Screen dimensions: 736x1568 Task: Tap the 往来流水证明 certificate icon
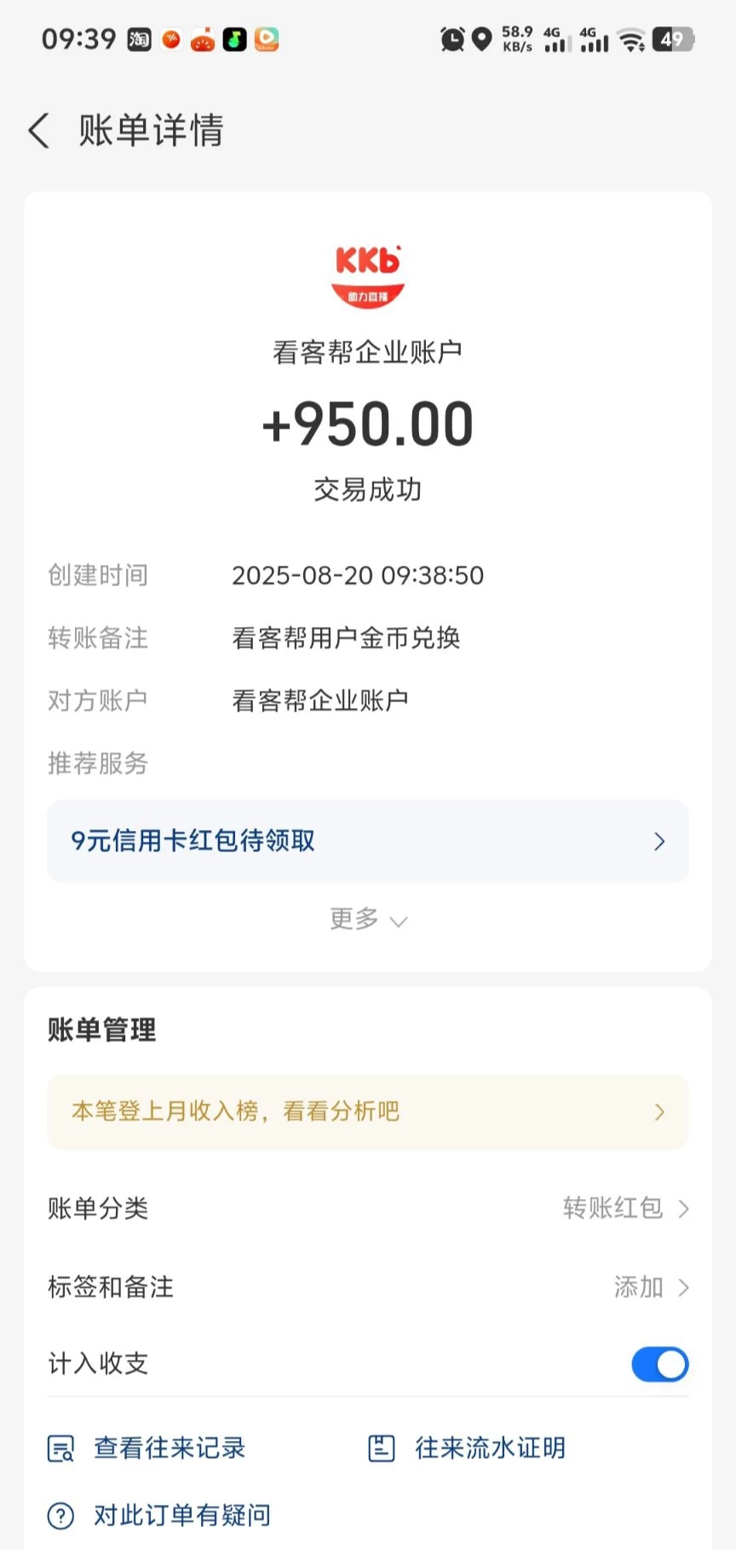(382, 1448)
